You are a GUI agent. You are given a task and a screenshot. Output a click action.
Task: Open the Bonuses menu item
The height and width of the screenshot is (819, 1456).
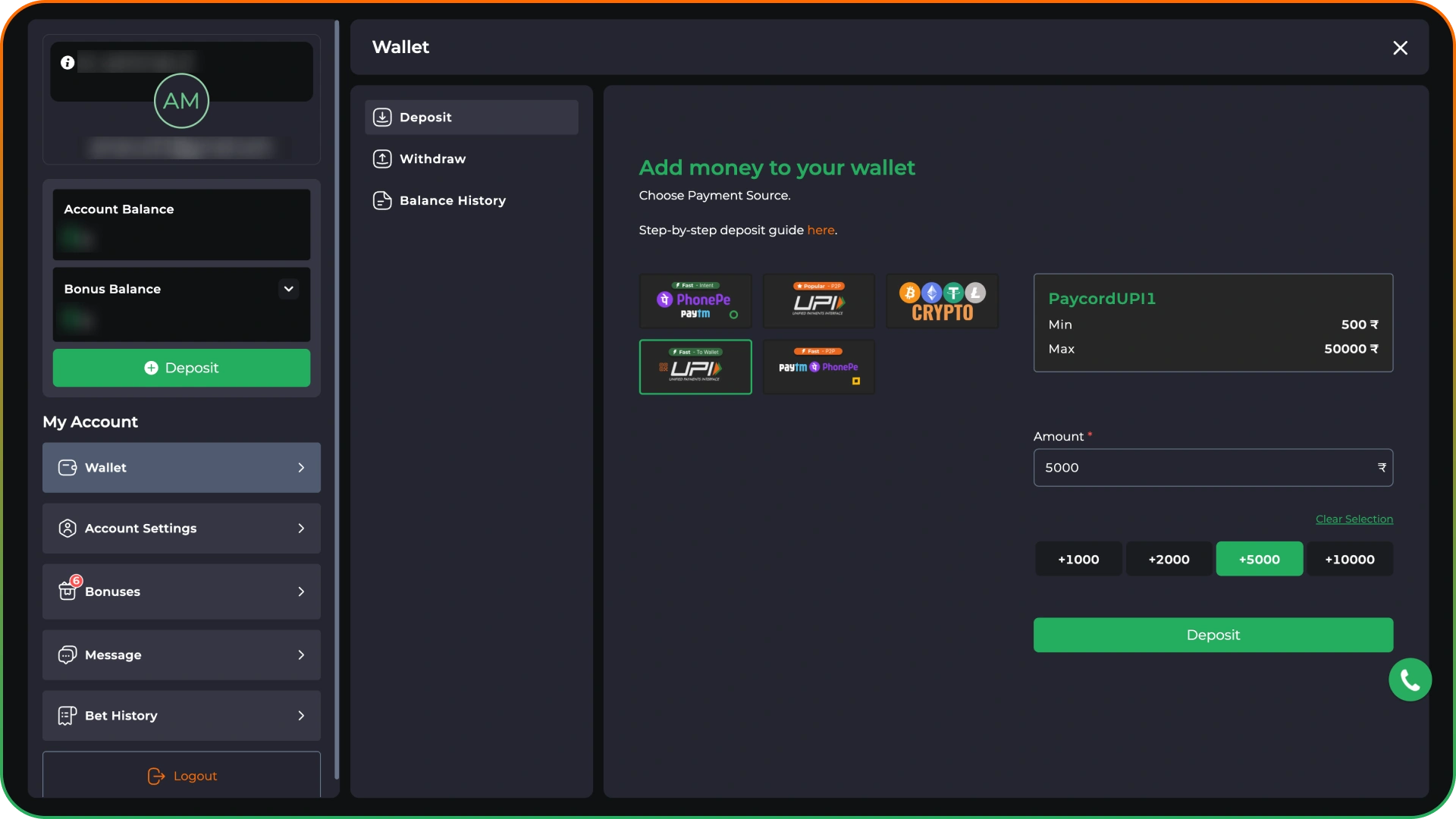pos(181,591)
